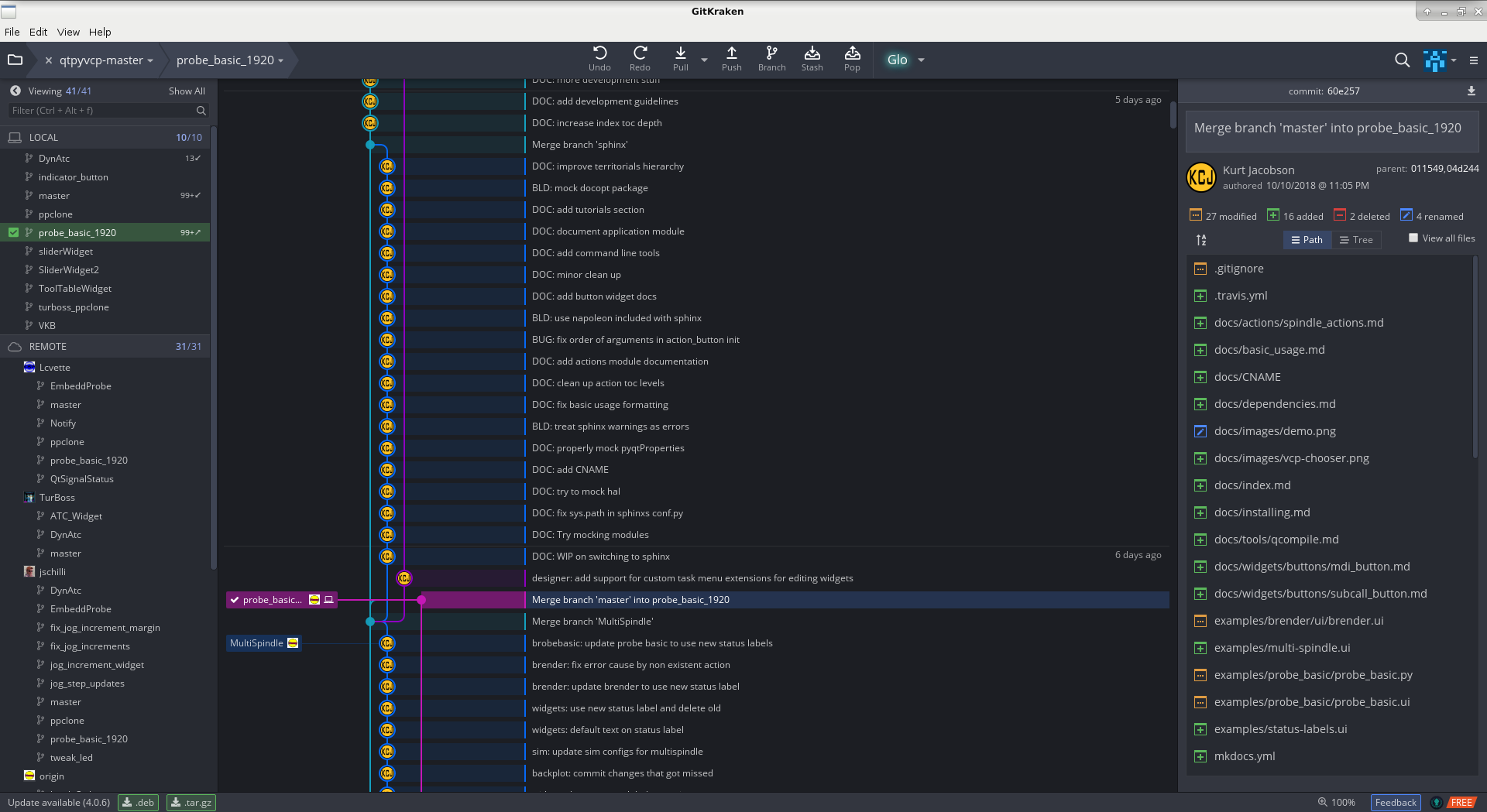Open the user profile avatar icon
1487x812 pixels.
click(x=1434, y=60)
